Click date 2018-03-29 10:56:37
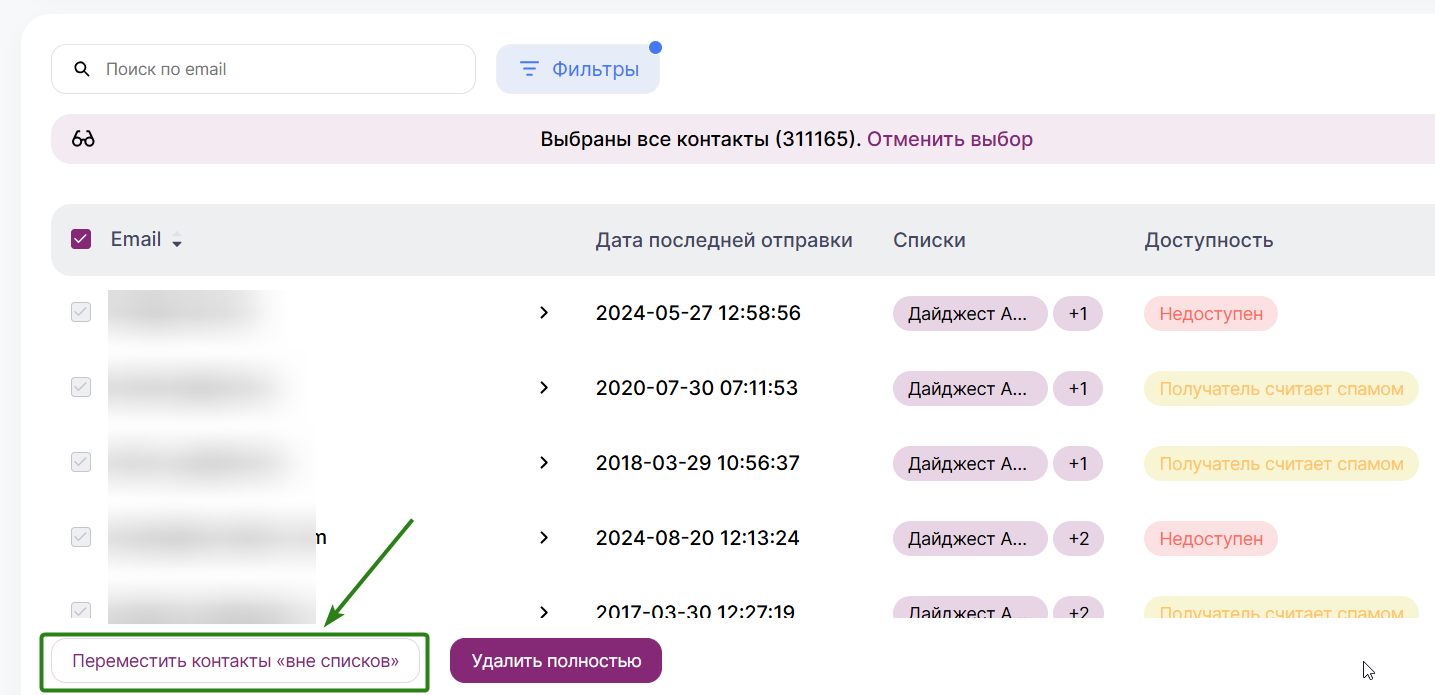Screen dimensions: 1435x695 click(x=698, y=463)
